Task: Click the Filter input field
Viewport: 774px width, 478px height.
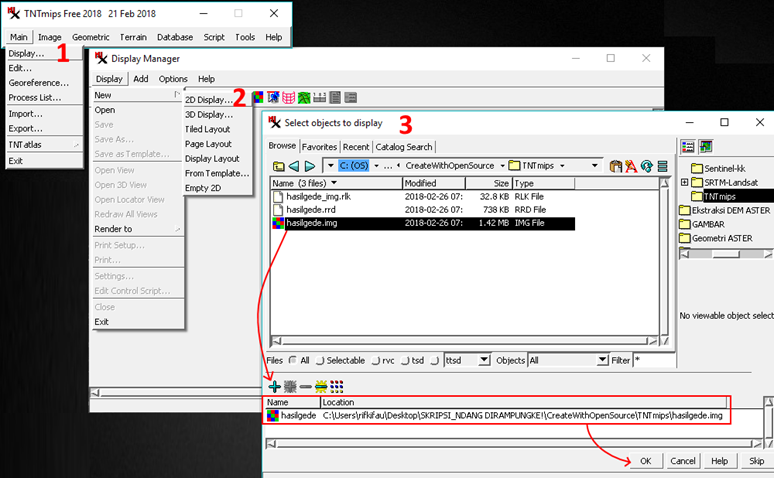Action: click(x=654, y=360)
